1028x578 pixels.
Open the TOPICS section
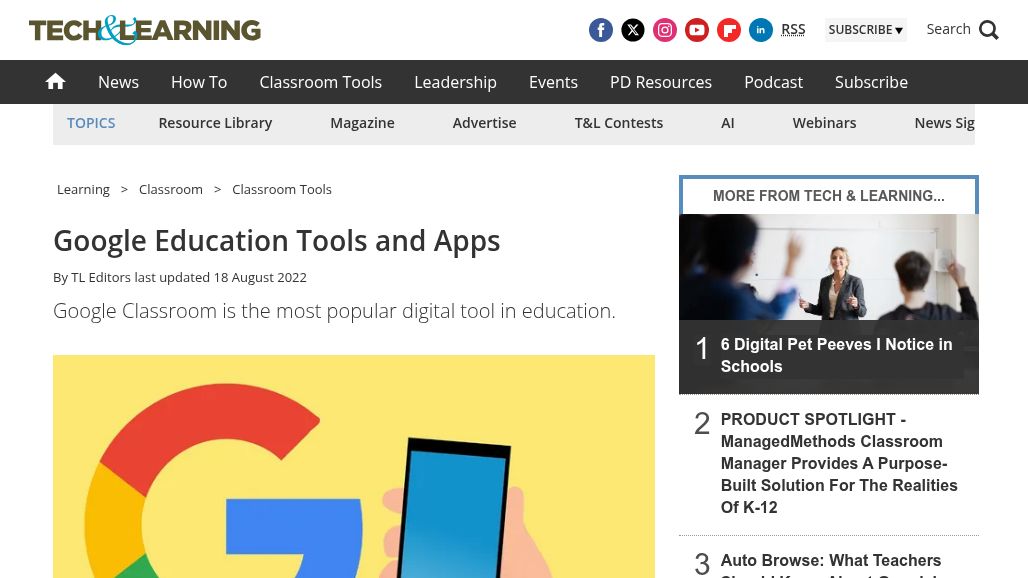[91, 122]
